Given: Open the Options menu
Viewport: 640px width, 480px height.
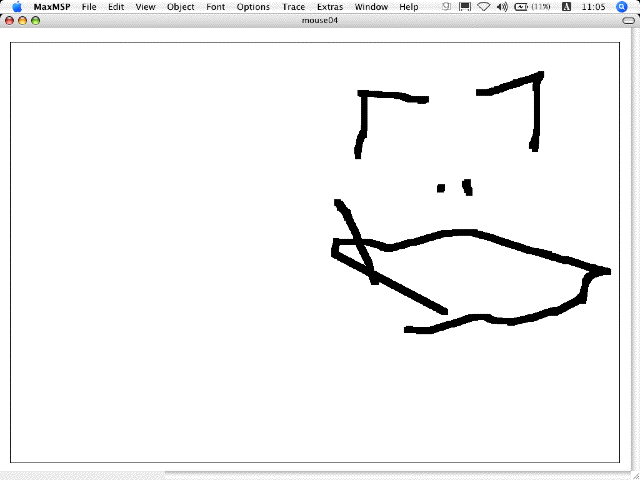Looking at the screenshot, I should 253,7.
